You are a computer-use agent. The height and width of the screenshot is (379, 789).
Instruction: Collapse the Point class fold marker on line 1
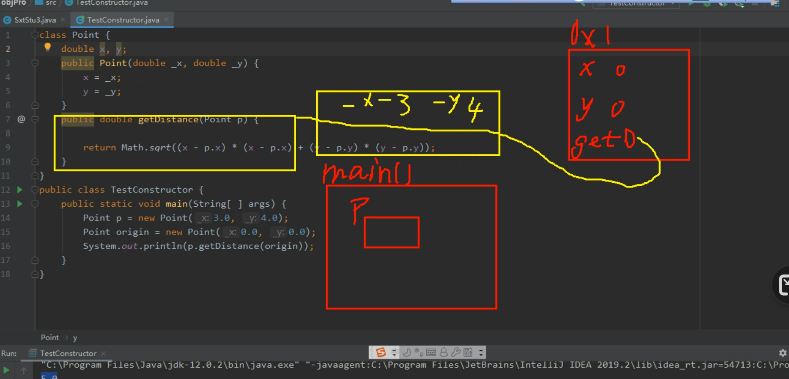point(35,35)
